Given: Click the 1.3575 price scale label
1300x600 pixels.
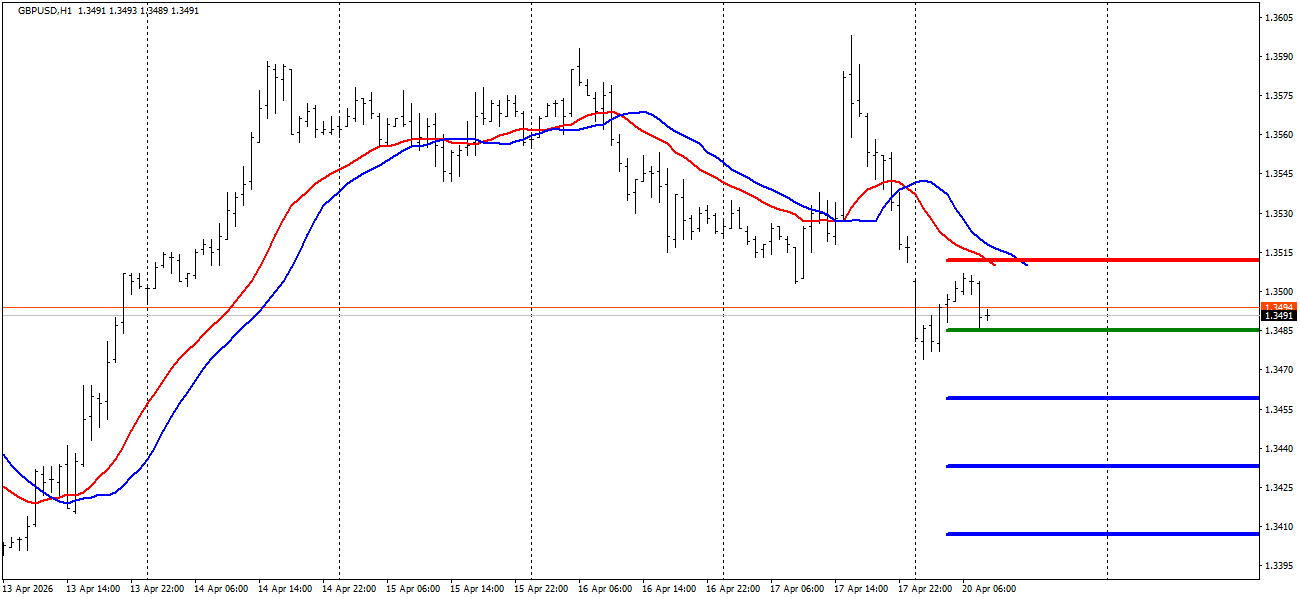Looking at the screenshot, I should (1279, 96).
